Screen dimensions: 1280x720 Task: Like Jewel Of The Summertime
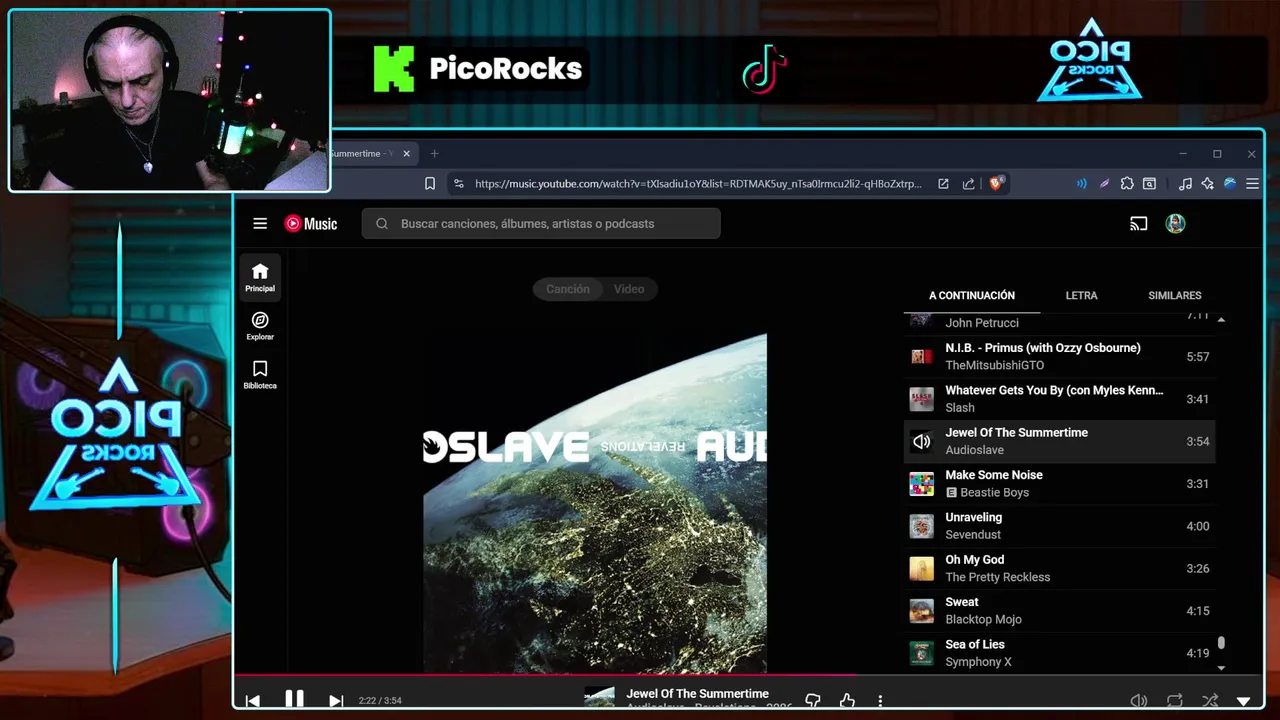[847, 701]
